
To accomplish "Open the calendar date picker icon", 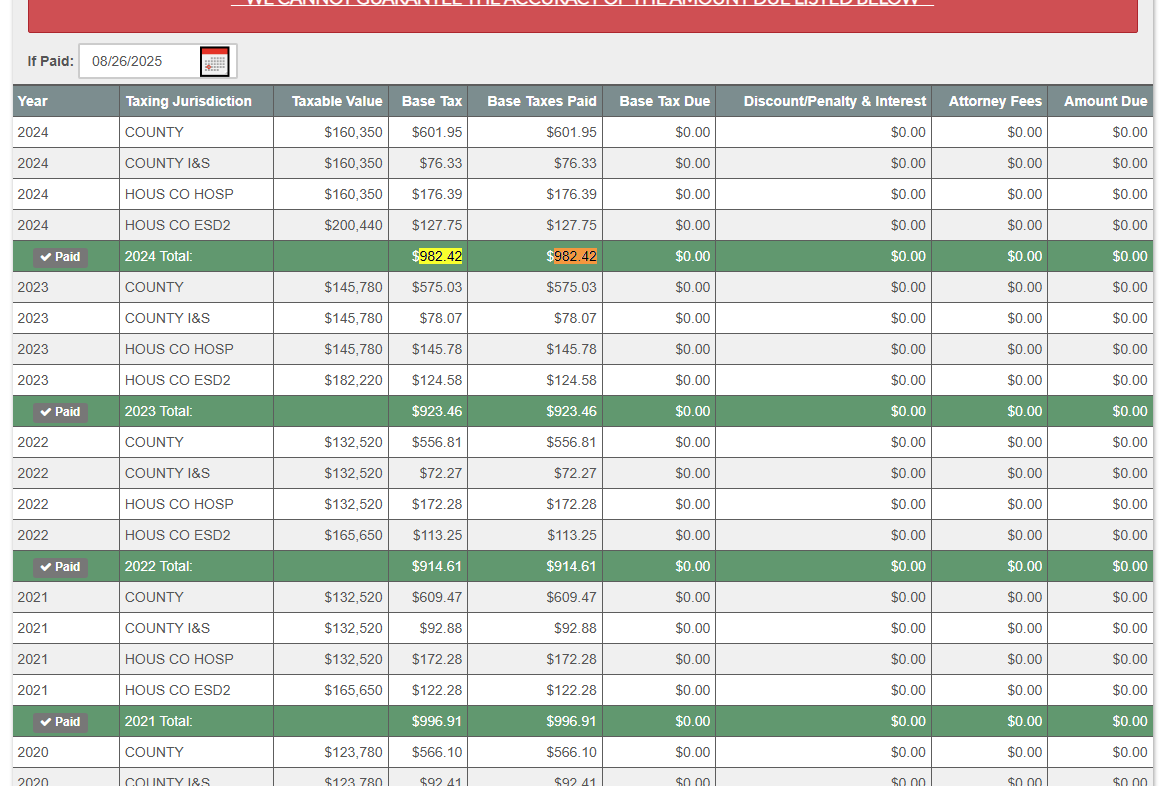I will point(214,62).
